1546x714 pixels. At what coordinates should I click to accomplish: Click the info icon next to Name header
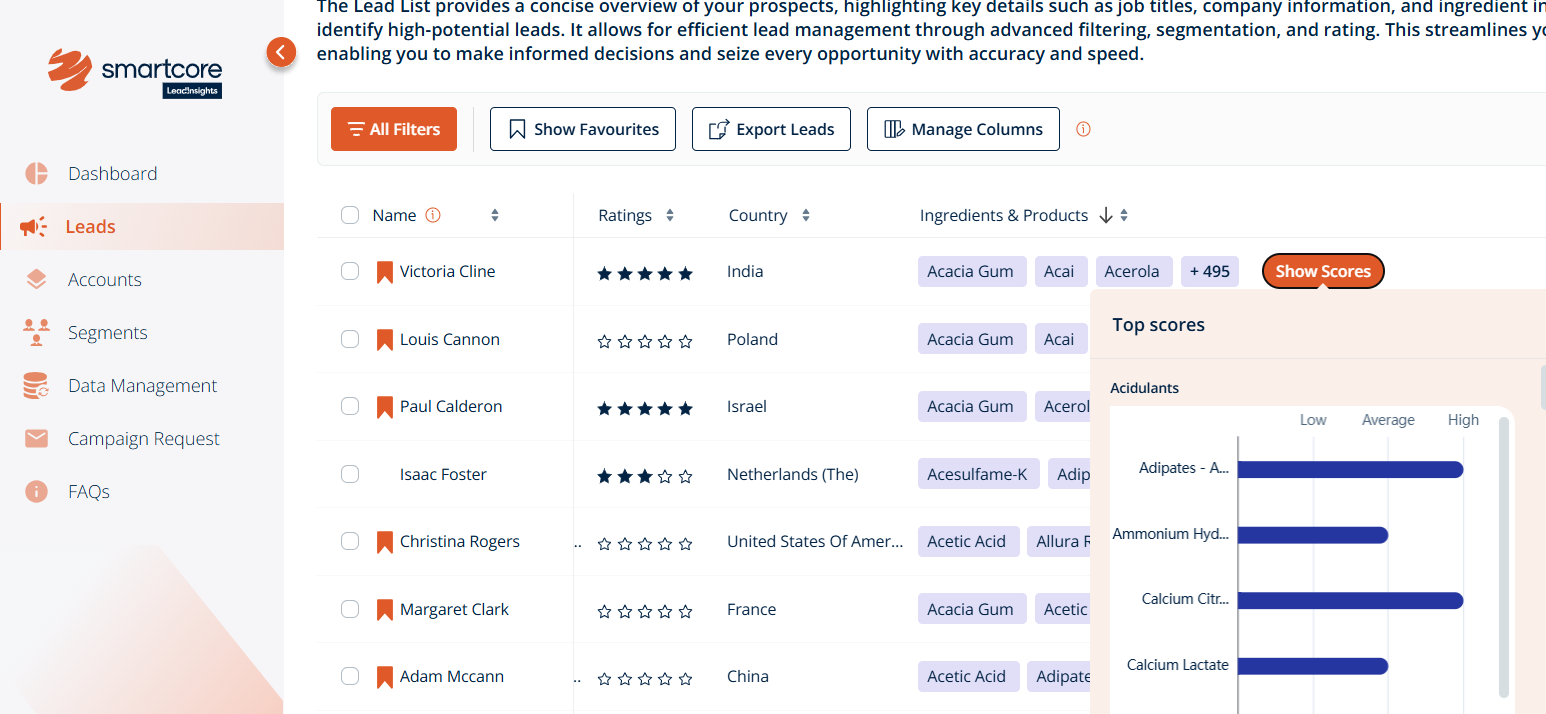click(x=433, y=215)
